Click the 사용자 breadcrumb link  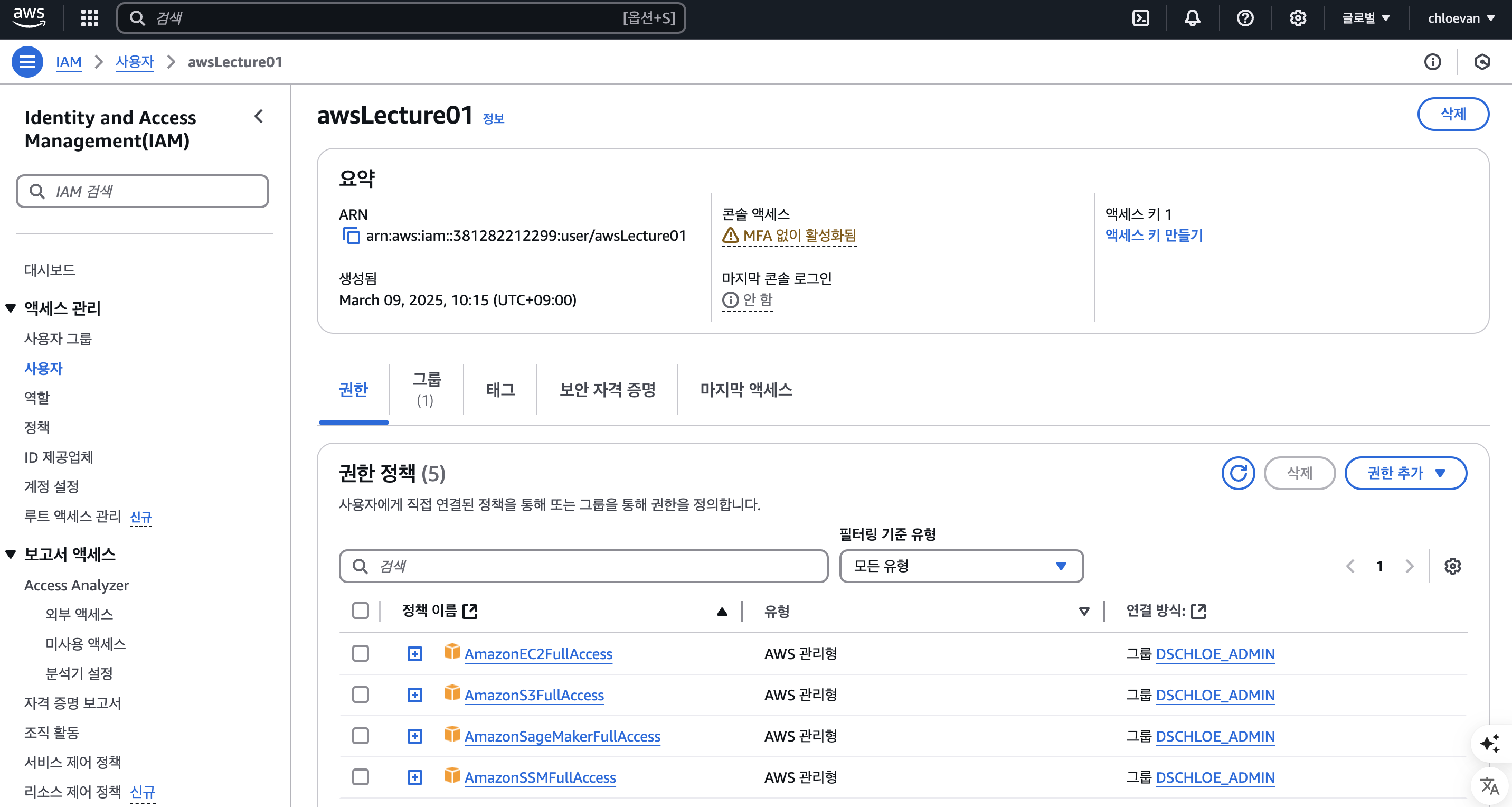point(135,62)
